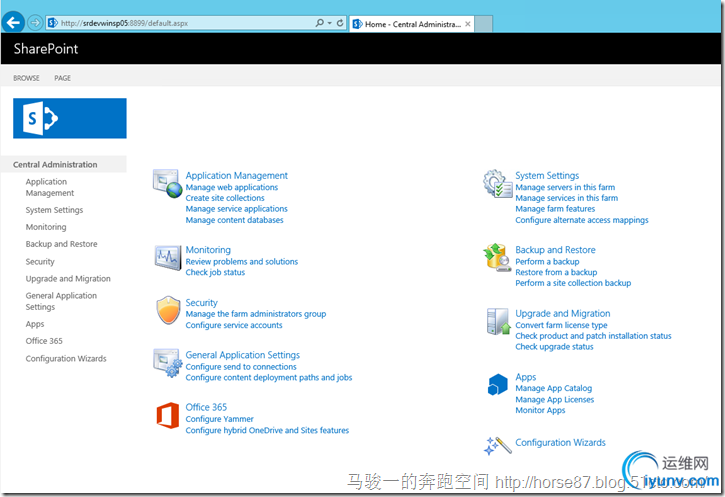
Task: Open Monitoring in left navigation
Action: 46,227
